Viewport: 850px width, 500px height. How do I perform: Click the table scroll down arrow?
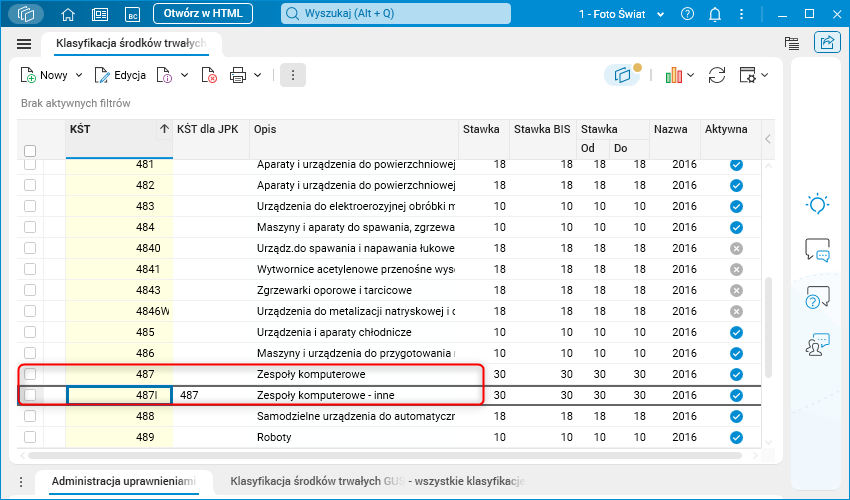pyautogui.click(x=769, y=443)
